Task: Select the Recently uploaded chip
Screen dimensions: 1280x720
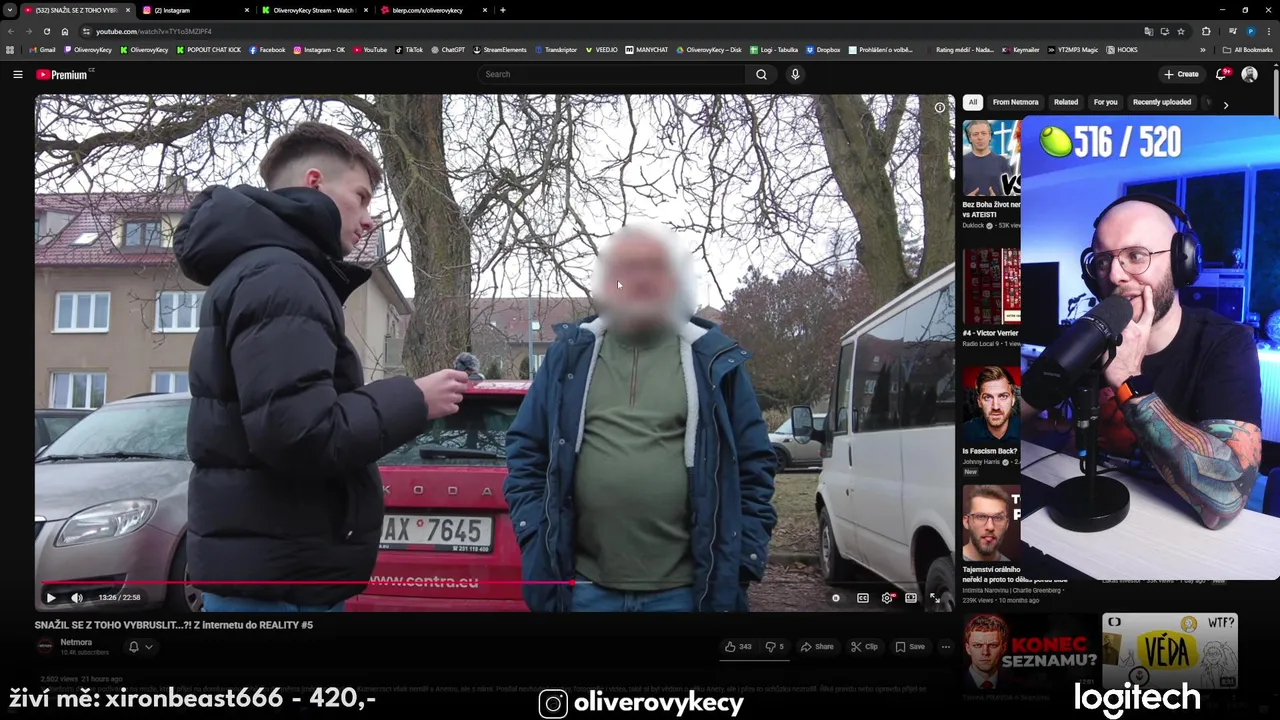Action: [1161, 102]
